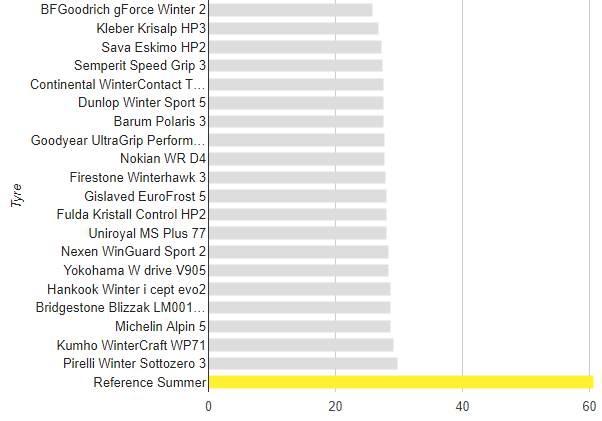Click the Firestone Winterhawk 3 label
This screenshot has height=421, width=602.
click(138, 177)
